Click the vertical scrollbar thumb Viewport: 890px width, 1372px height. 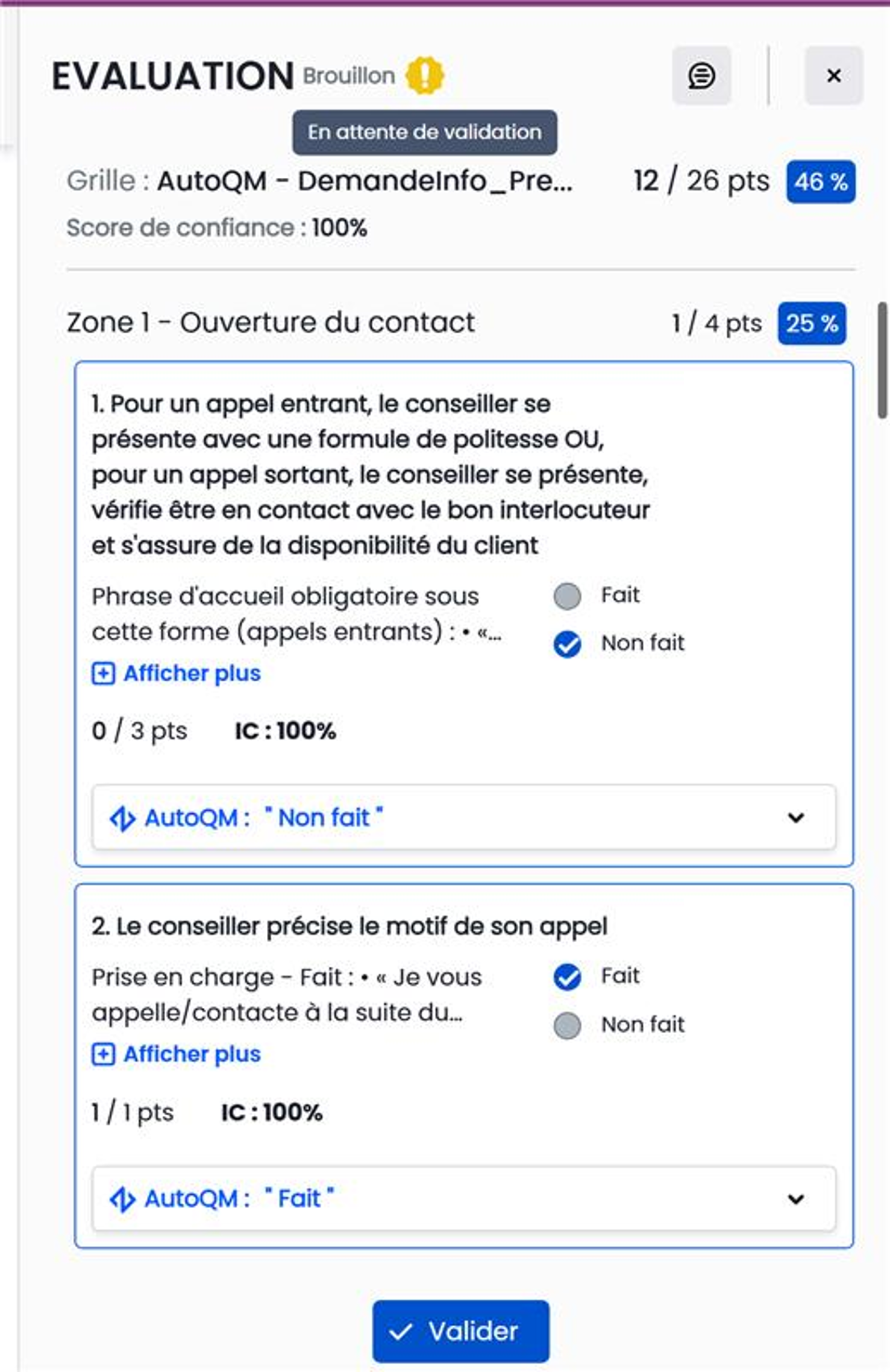click(883, 360)
